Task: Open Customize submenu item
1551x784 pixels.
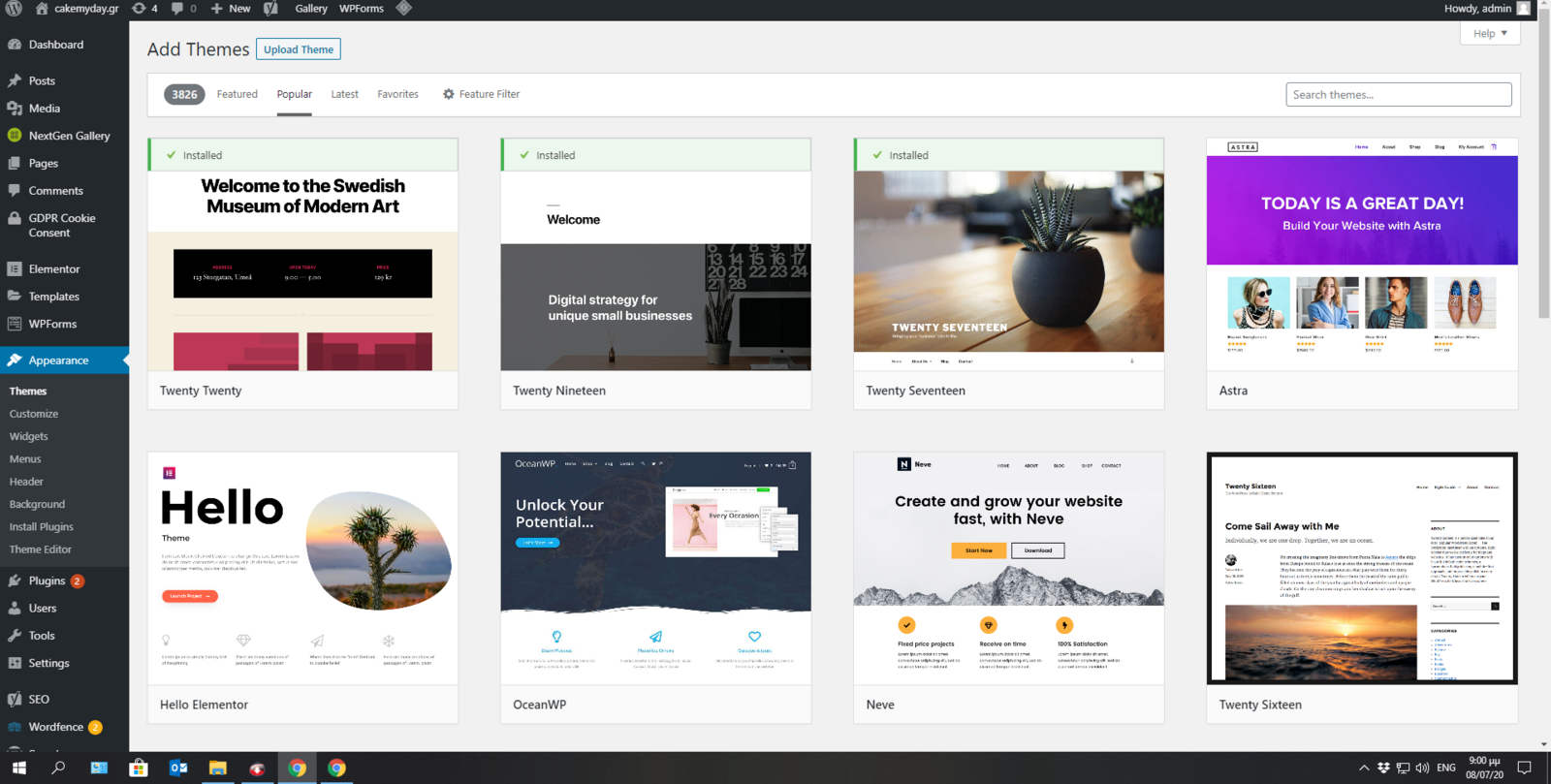Action: tap(34, 414)
